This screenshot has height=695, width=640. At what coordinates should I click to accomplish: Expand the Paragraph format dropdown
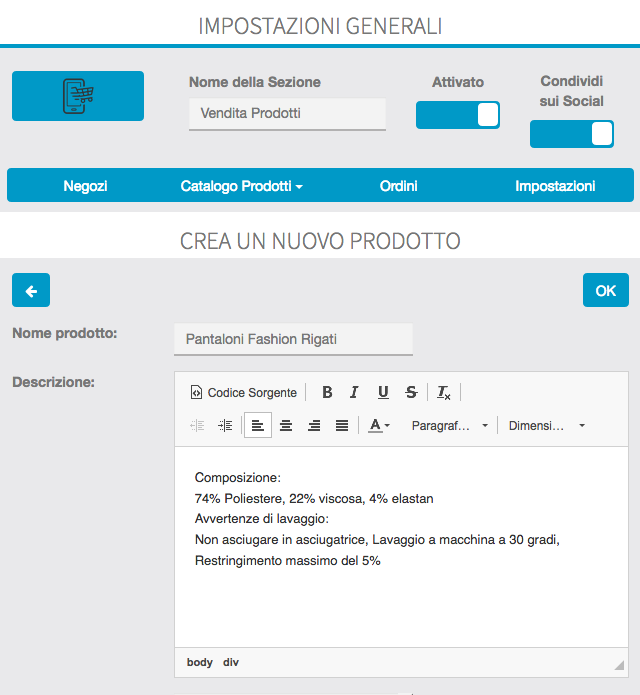(x=450, y=425)
